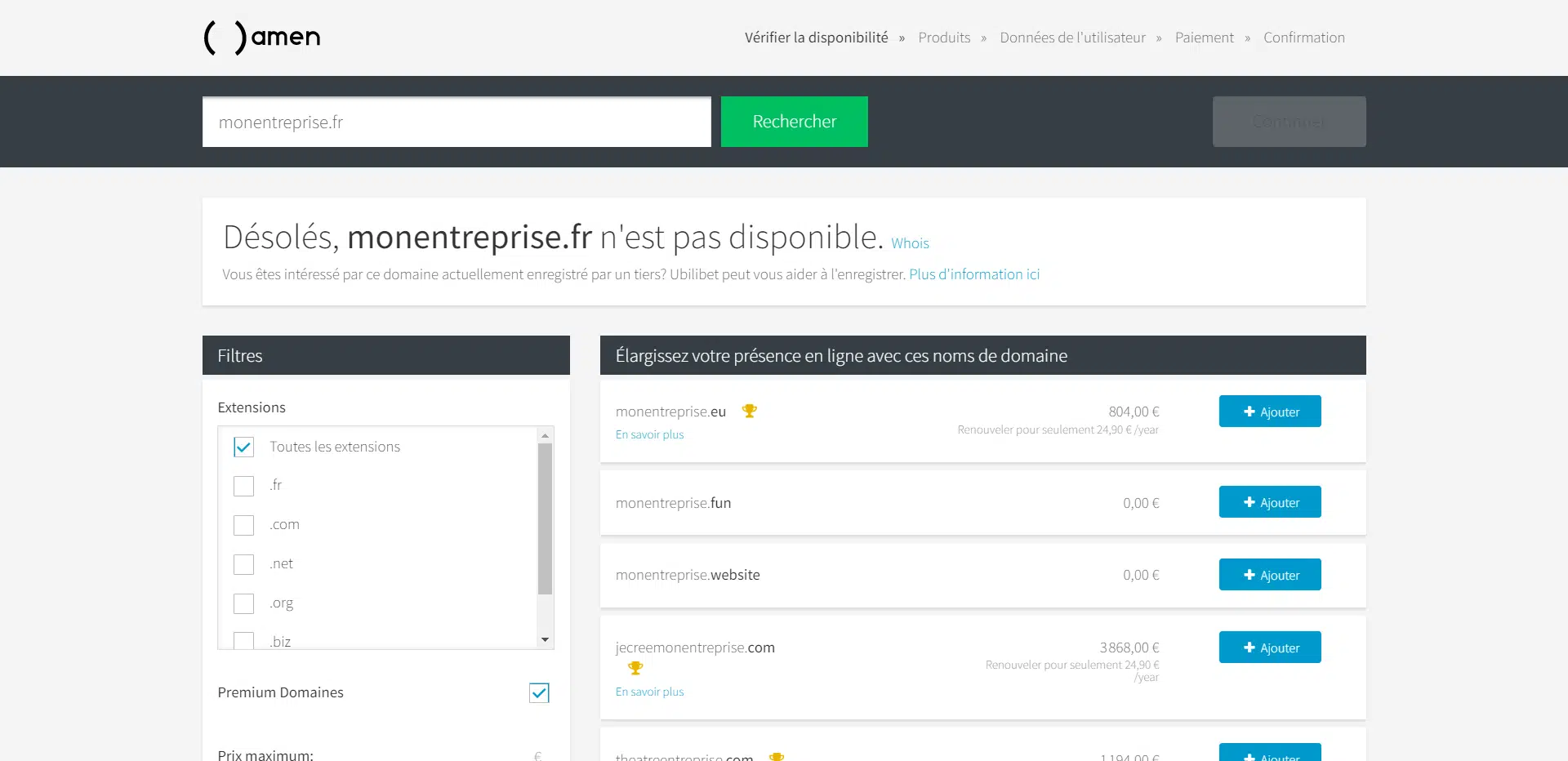
Task: Add monentreprise.website to the cart
Action: pos(1269,575)
